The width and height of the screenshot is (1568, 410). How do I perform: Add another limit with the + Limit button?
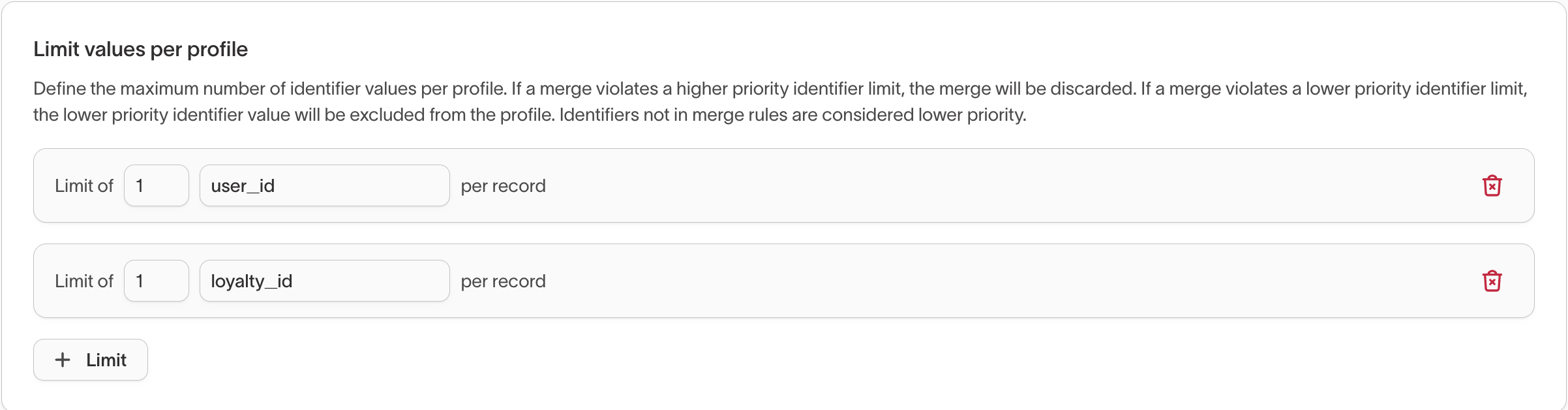click(90, 360)
